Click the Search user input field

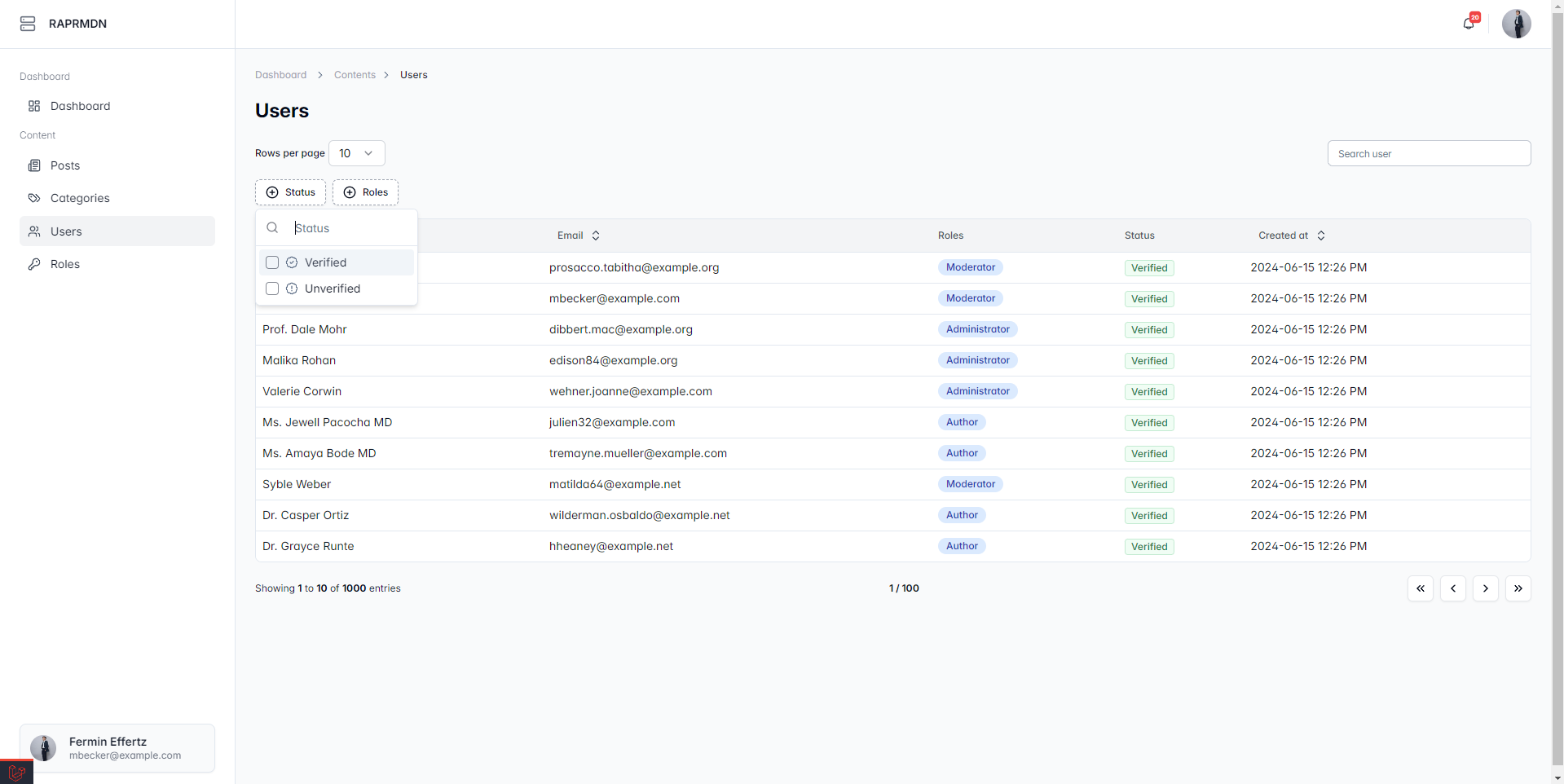(1429, 153)
